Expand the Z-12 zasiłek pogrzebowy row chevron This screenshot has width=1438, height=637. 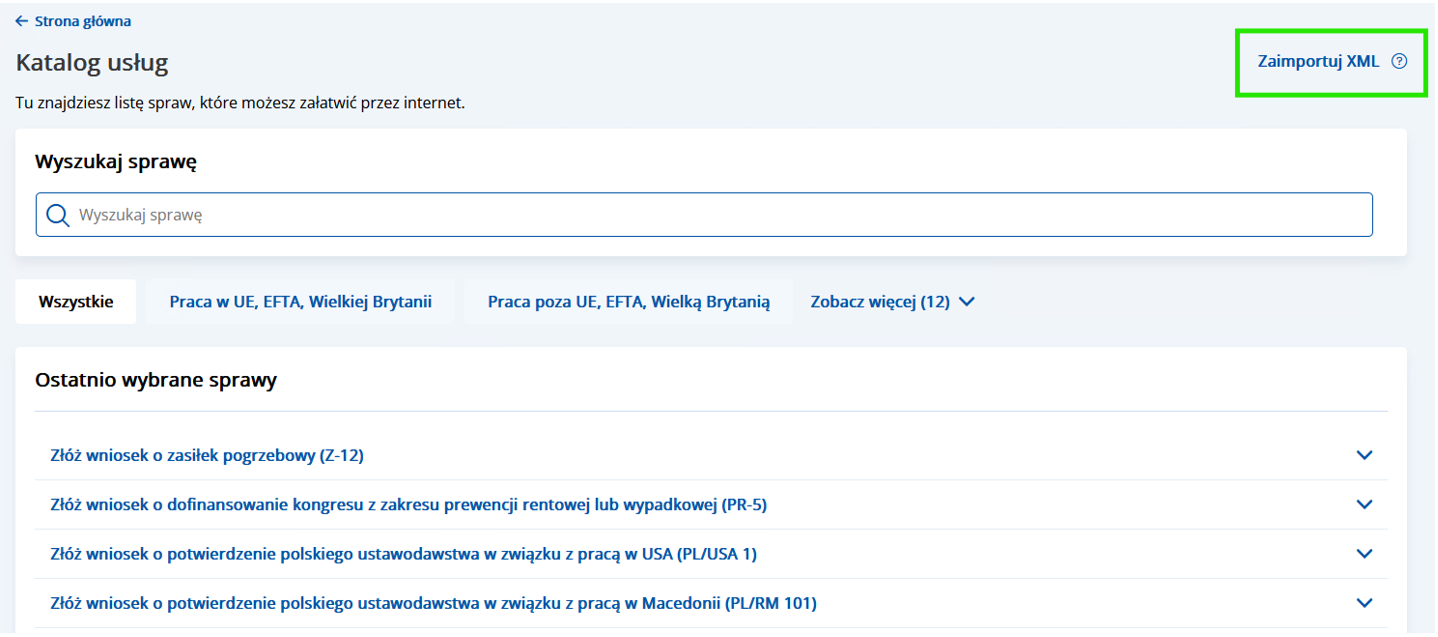1364,455
